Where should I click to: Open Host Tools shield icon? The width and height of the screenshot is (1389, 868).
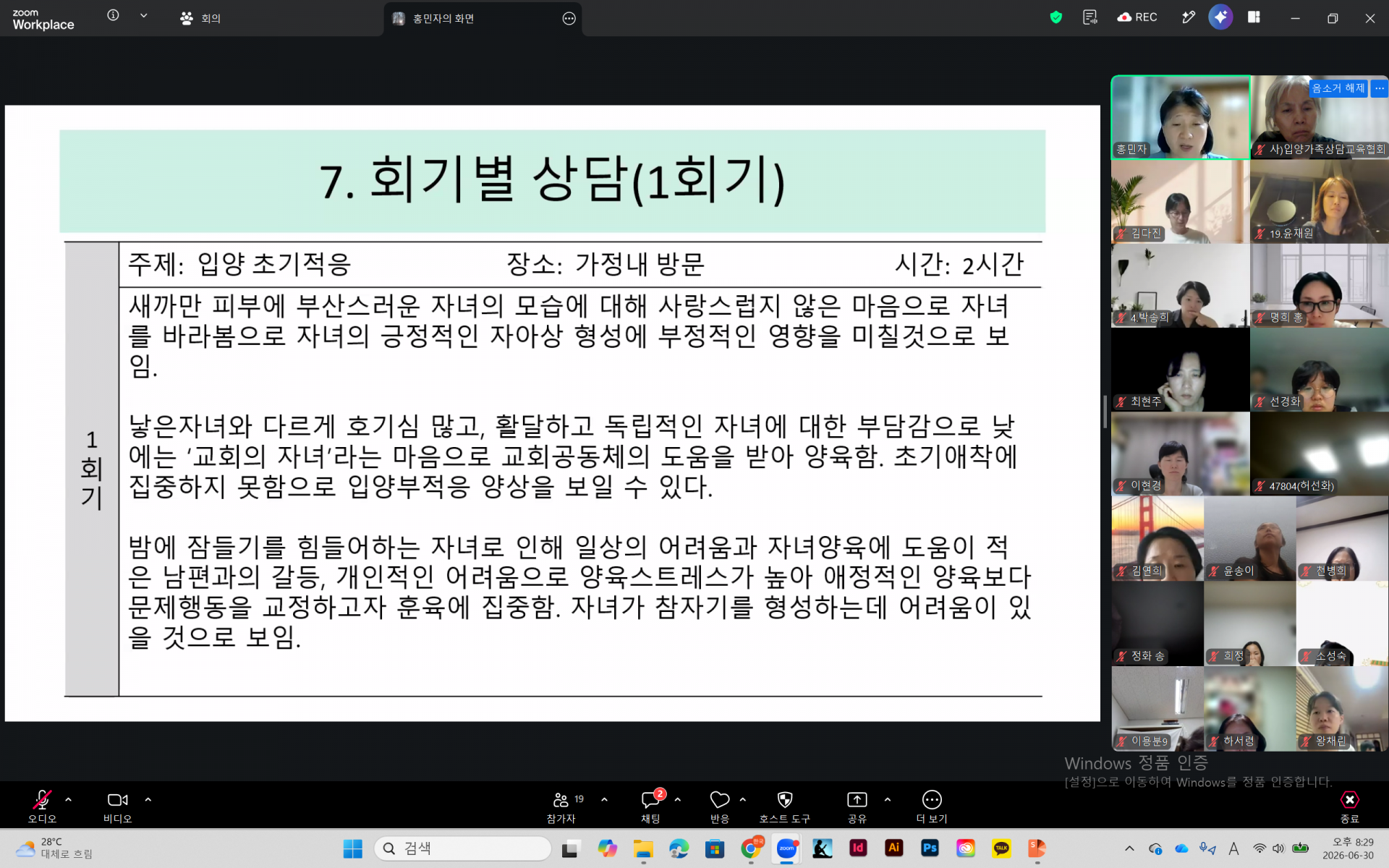(785, 807)
